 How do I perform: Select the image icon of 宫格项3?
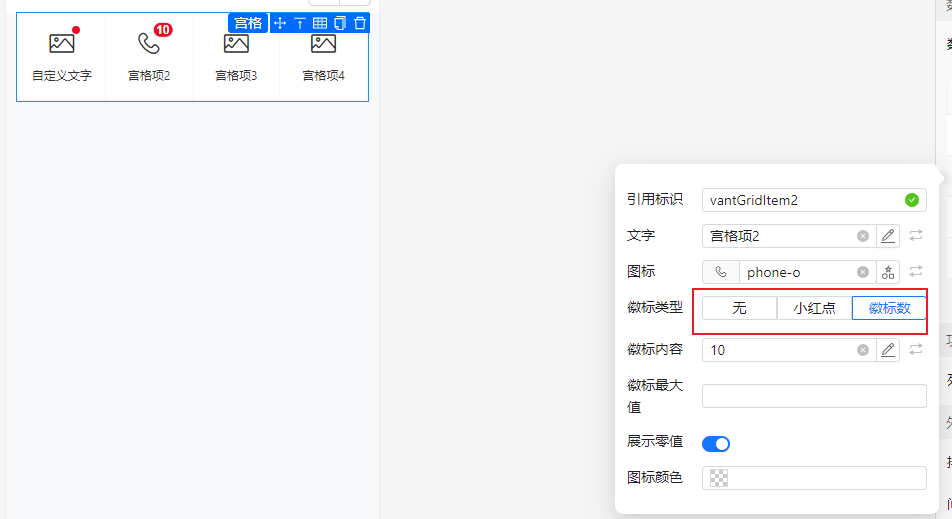tap(236, 43)
